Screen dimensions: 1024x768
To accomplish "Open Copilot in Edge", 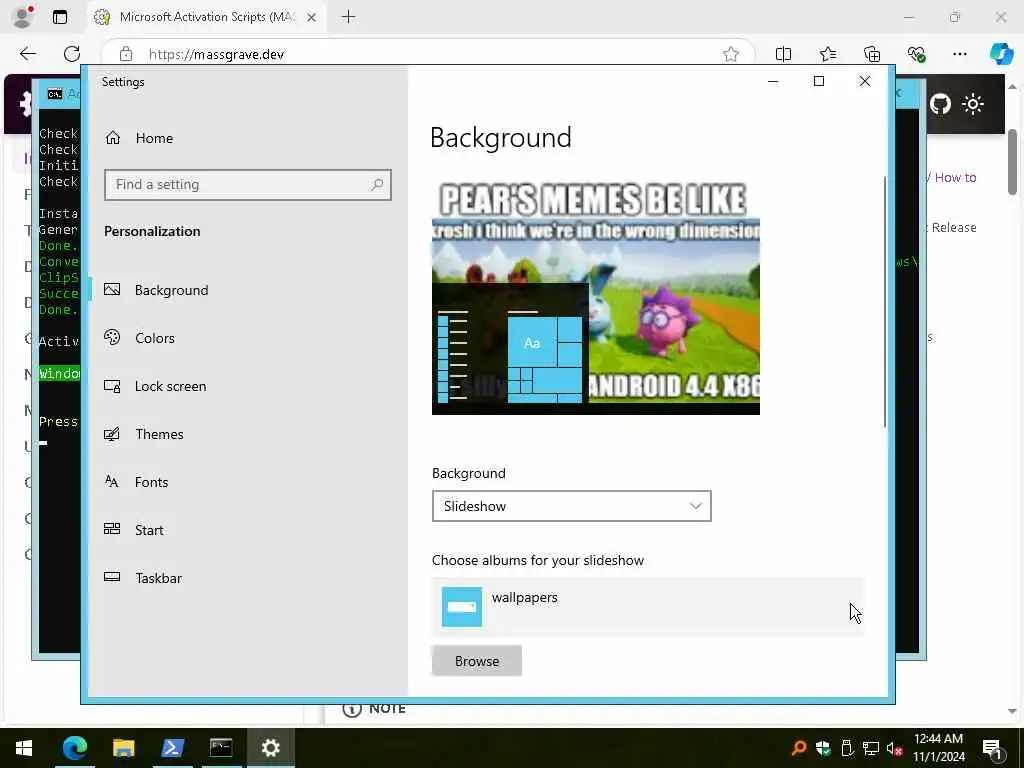I will point(1001,54).
